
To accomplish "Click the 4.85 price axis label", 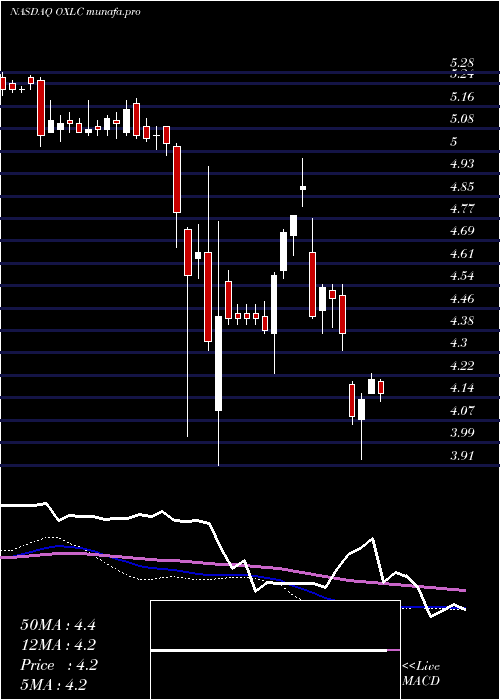I will click(462, 187).
